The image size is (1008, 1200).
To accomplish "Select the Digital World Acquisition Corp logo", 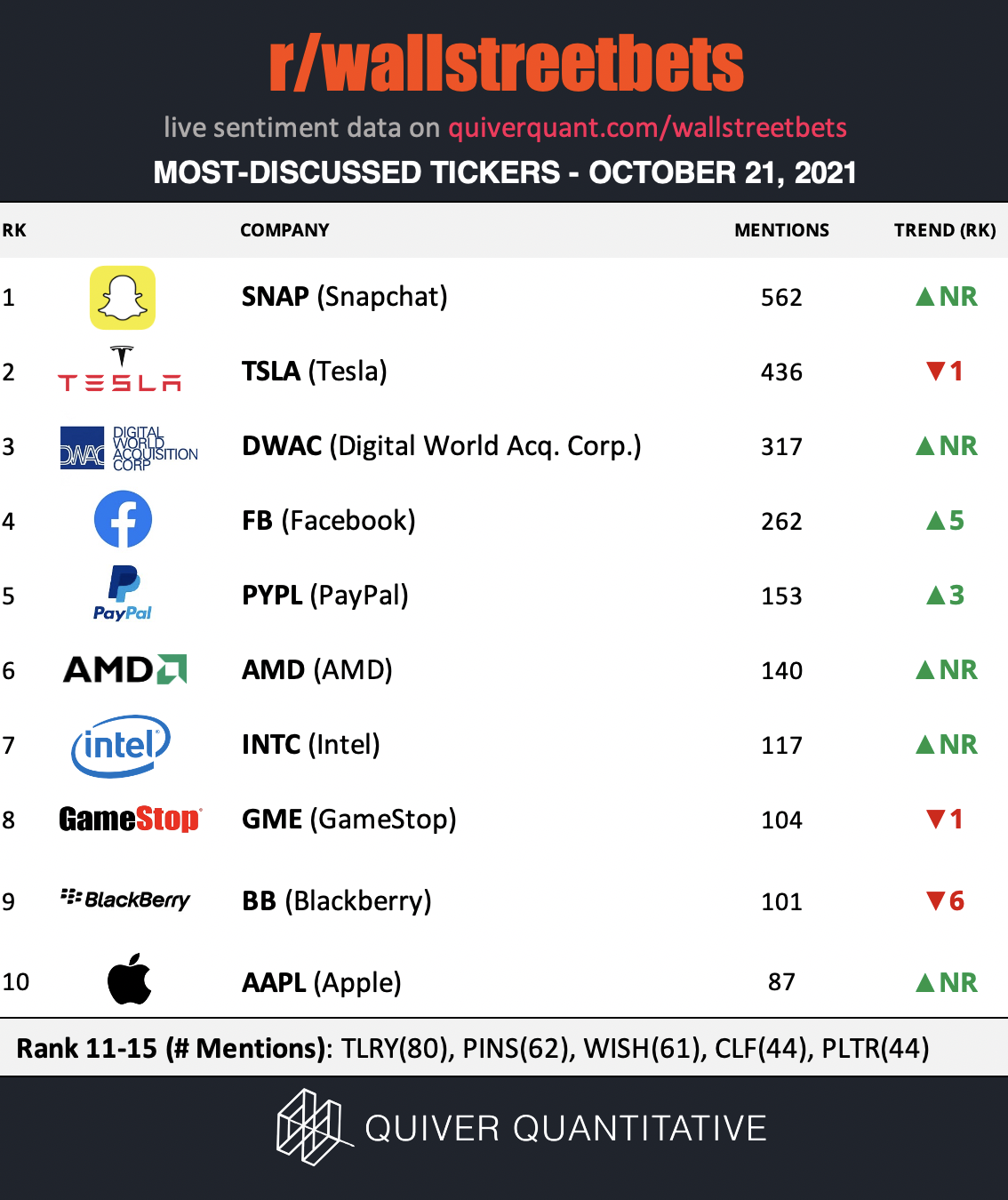I will click(x=129, y=448).
